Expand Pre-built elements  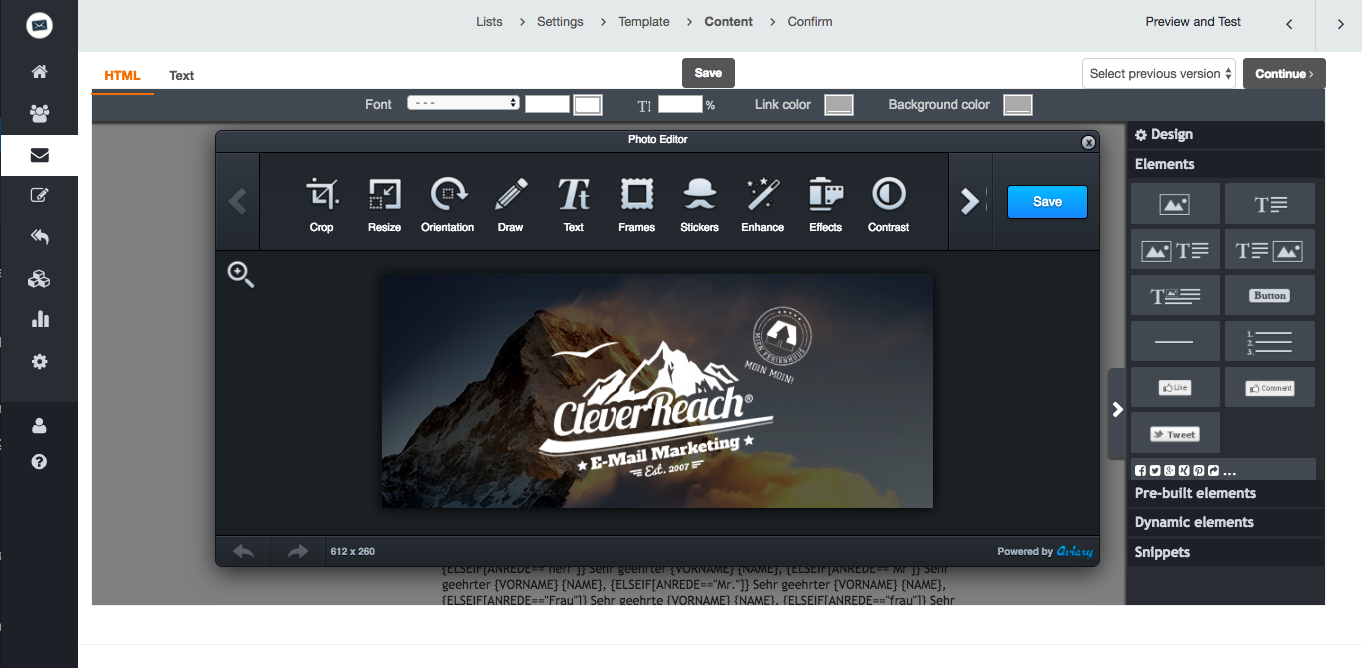pos(1226,493)
